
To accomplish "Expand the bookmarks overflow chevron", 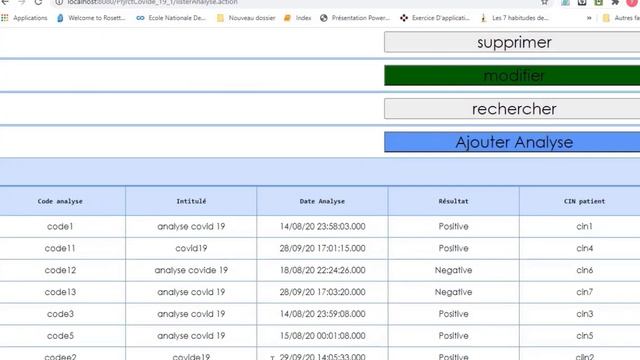I will pyautogui.click(x=589, y=18).
